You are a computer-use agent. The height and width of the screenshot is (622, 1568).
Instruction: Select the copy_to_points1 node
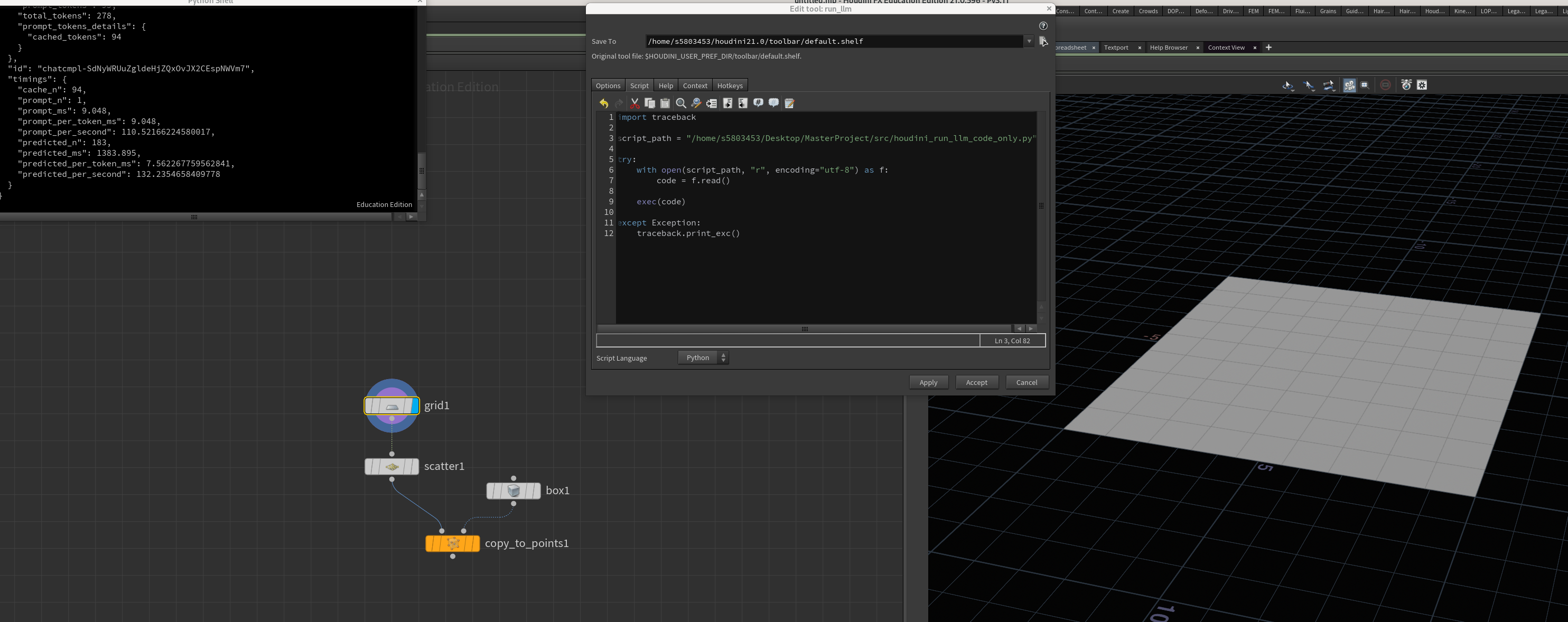coord(453,543)
